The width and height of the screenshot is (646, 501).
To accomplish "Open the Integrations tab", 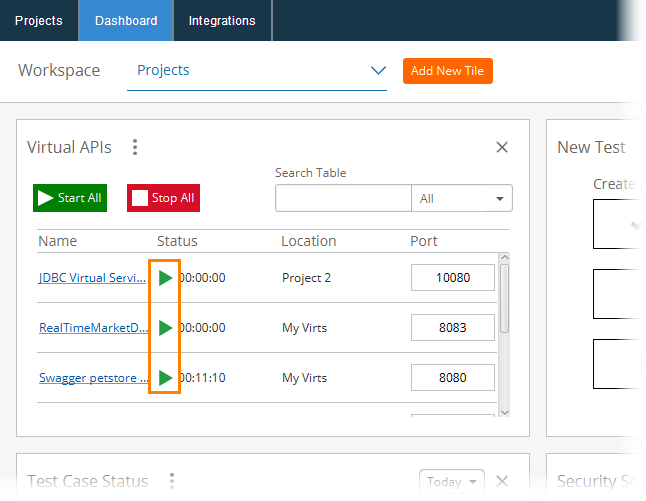I will [222, 21].
